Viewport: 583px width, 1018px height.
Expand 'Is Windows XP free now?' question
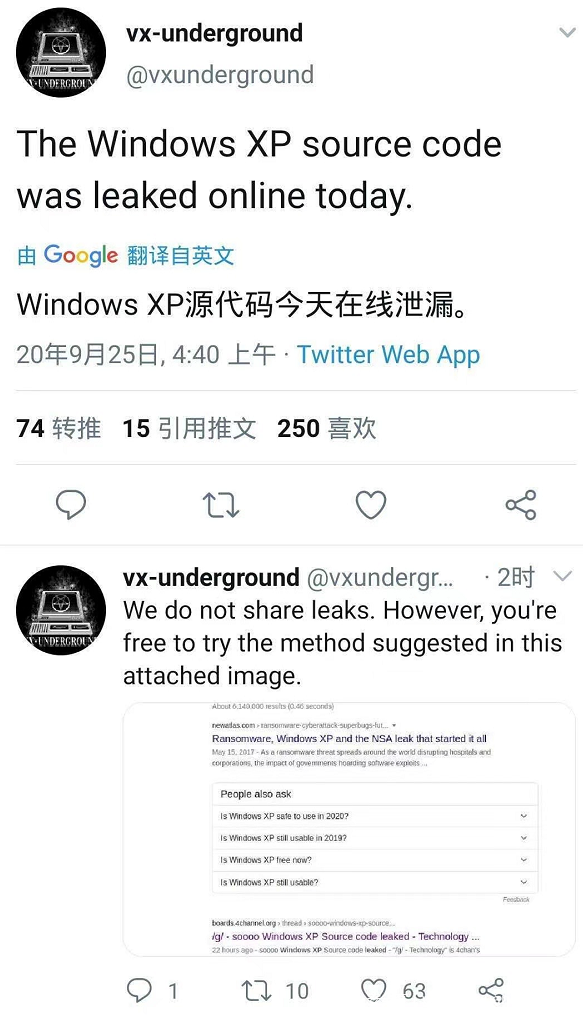(375, 860)
